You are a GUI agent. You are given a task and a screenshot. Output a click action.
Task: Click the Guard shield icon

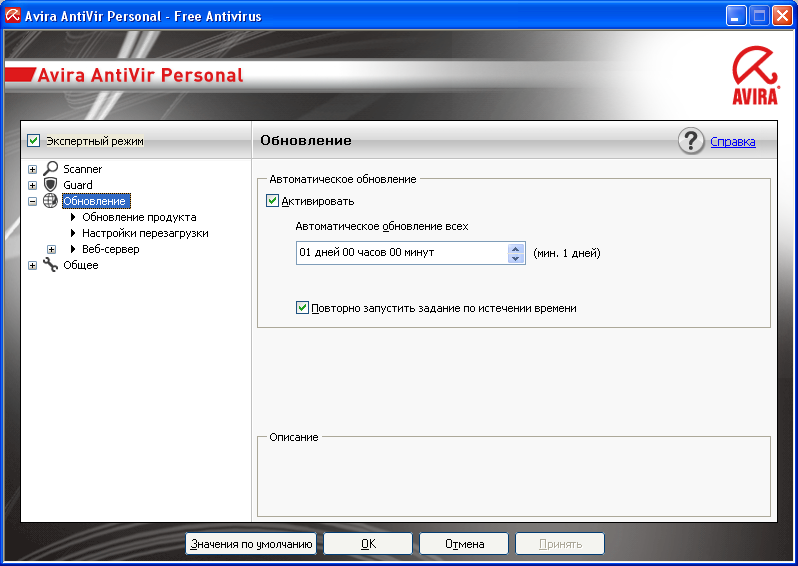click(50, 184)
